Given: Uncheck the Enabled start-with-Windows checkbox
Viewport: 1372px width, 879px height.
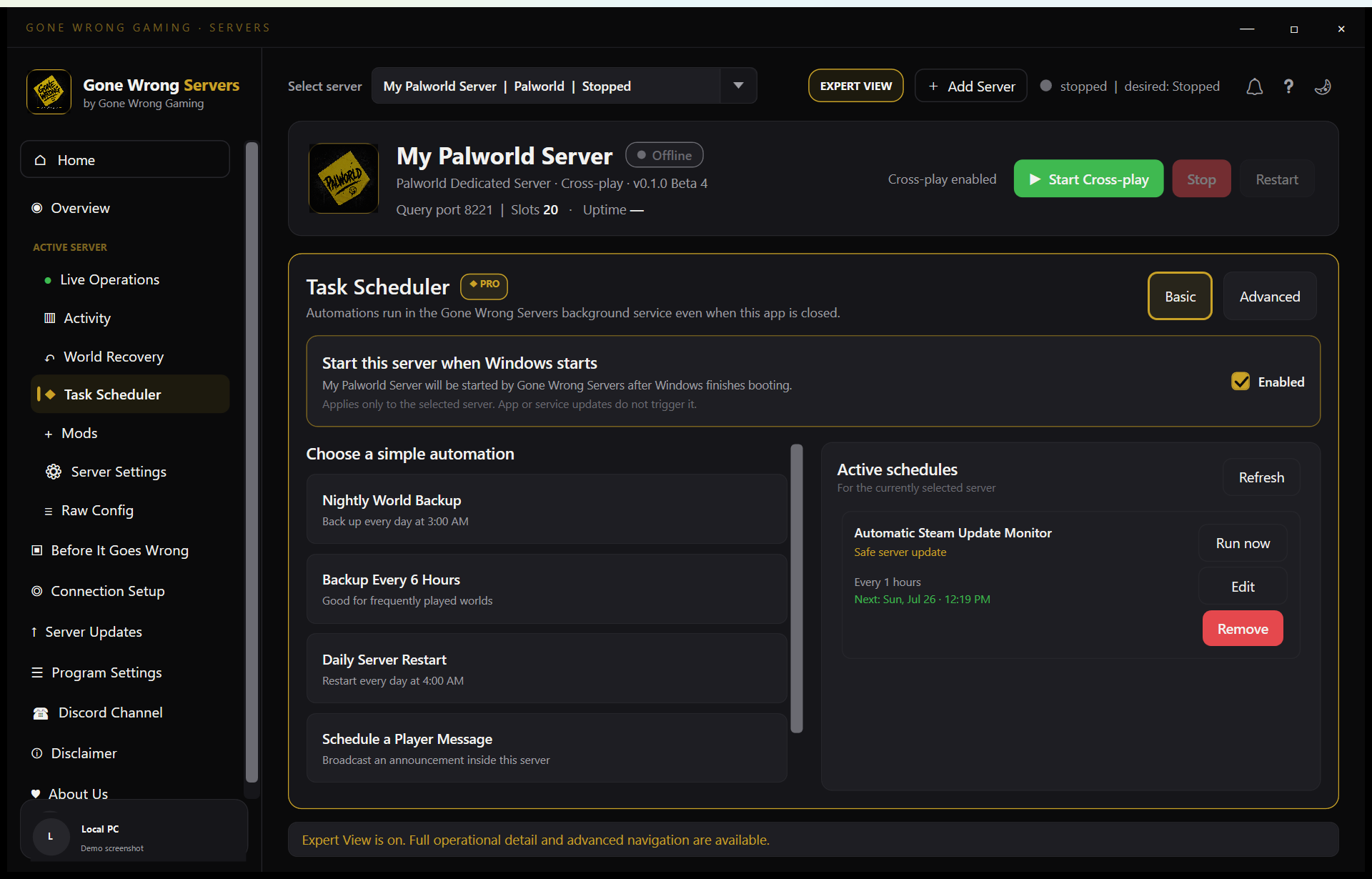Looking at the screenshot, I should 1241,382.
